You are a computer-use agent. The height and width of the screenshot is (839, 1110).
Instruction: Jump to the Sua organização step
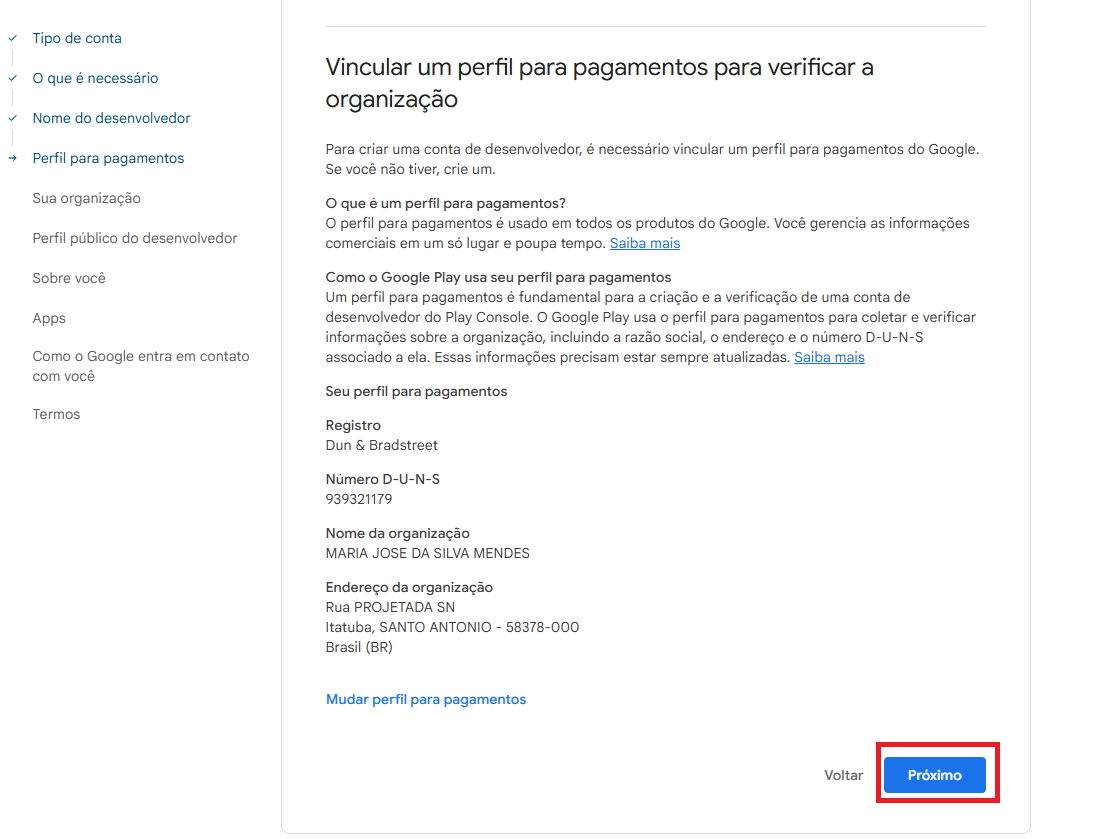point(86,198)
